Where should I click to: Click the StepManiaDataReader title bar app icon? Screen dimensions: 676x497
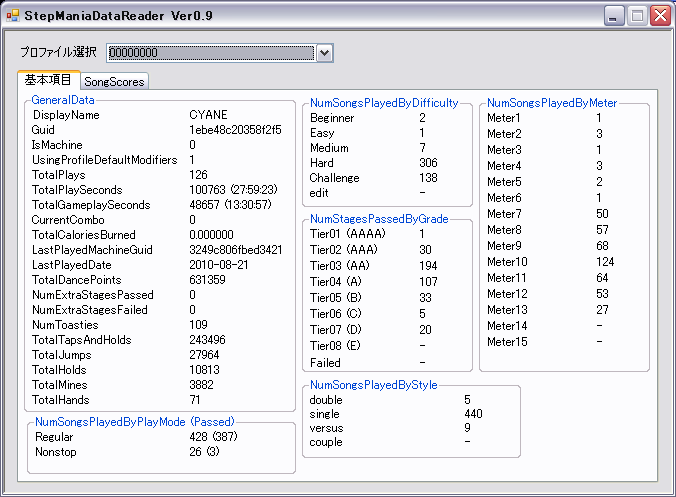click(x=13, y=16)
